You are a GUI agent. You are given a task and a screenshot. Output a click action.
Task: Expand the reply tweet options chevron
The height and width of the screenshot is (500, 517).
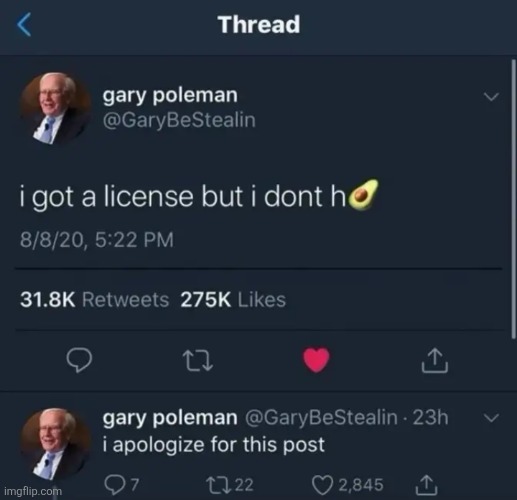491,418
